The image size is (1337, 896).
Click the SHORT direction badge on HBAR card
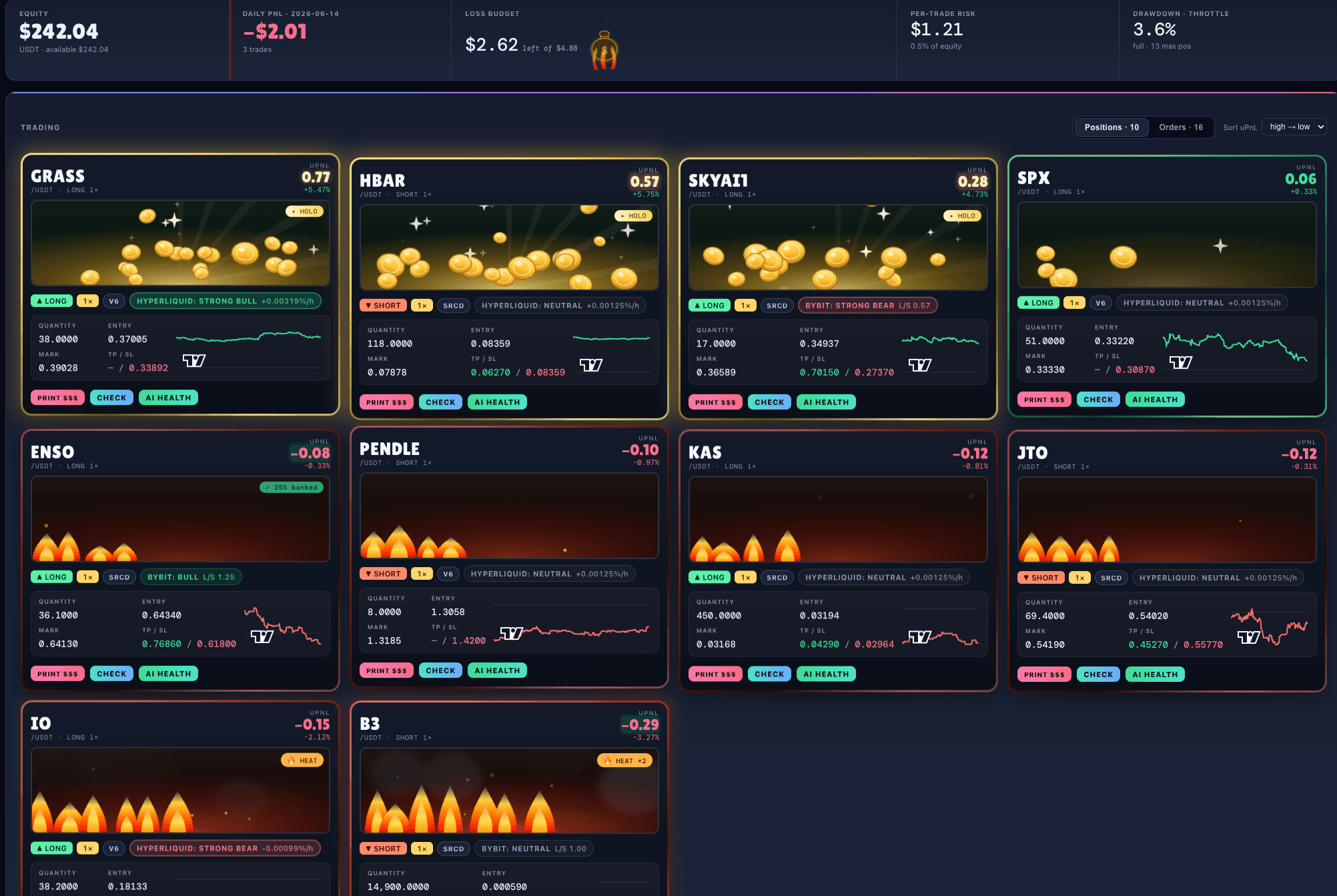(x=383, y=306)
